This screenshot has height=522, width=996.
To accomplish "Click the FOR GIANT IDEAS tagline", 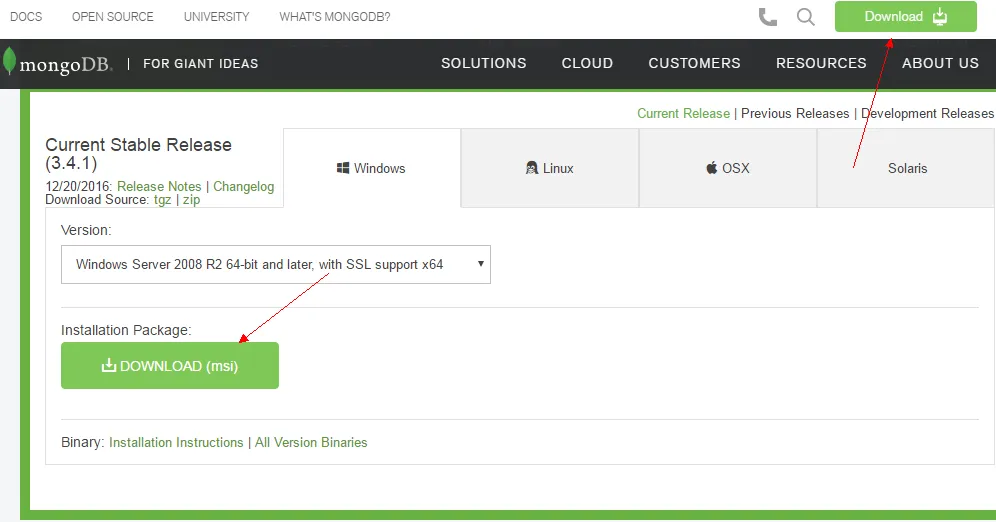I will click(x=201, y=64).
